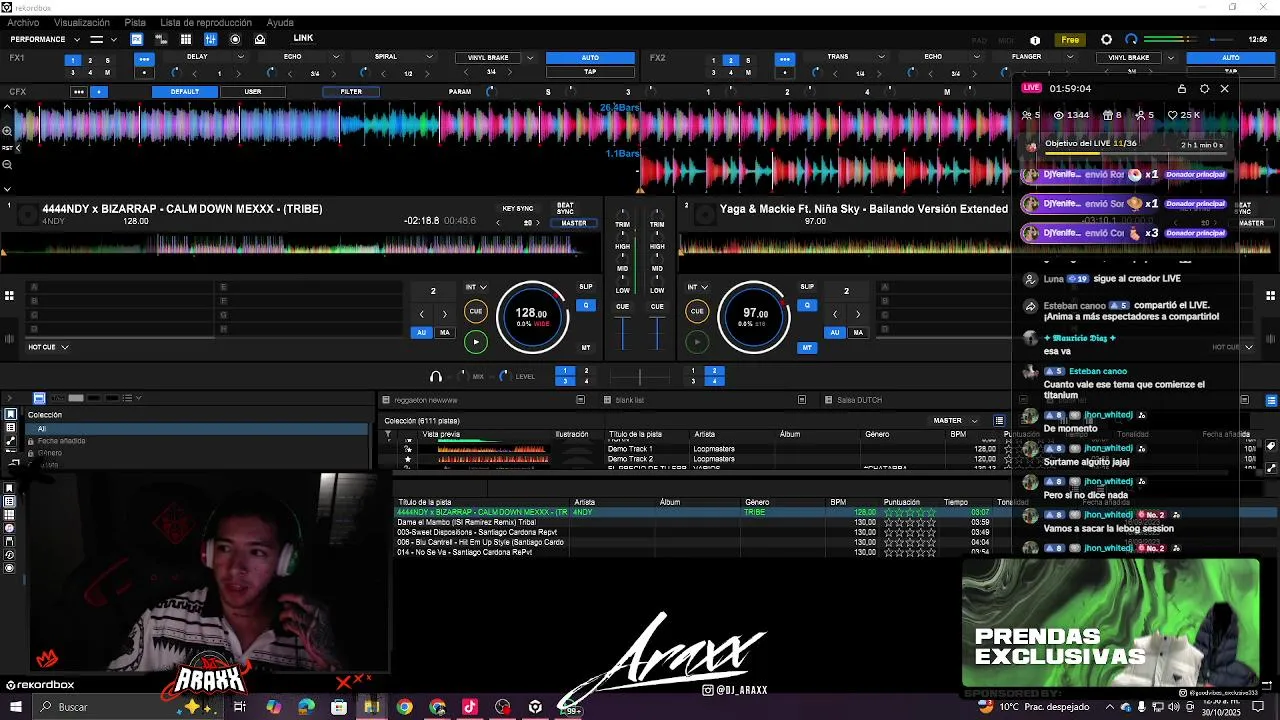This screenshot has height=720, width=1280.
Task: Select the DEFAULT CFX bank
Action: pyautogui.click(x=185, y=92)
